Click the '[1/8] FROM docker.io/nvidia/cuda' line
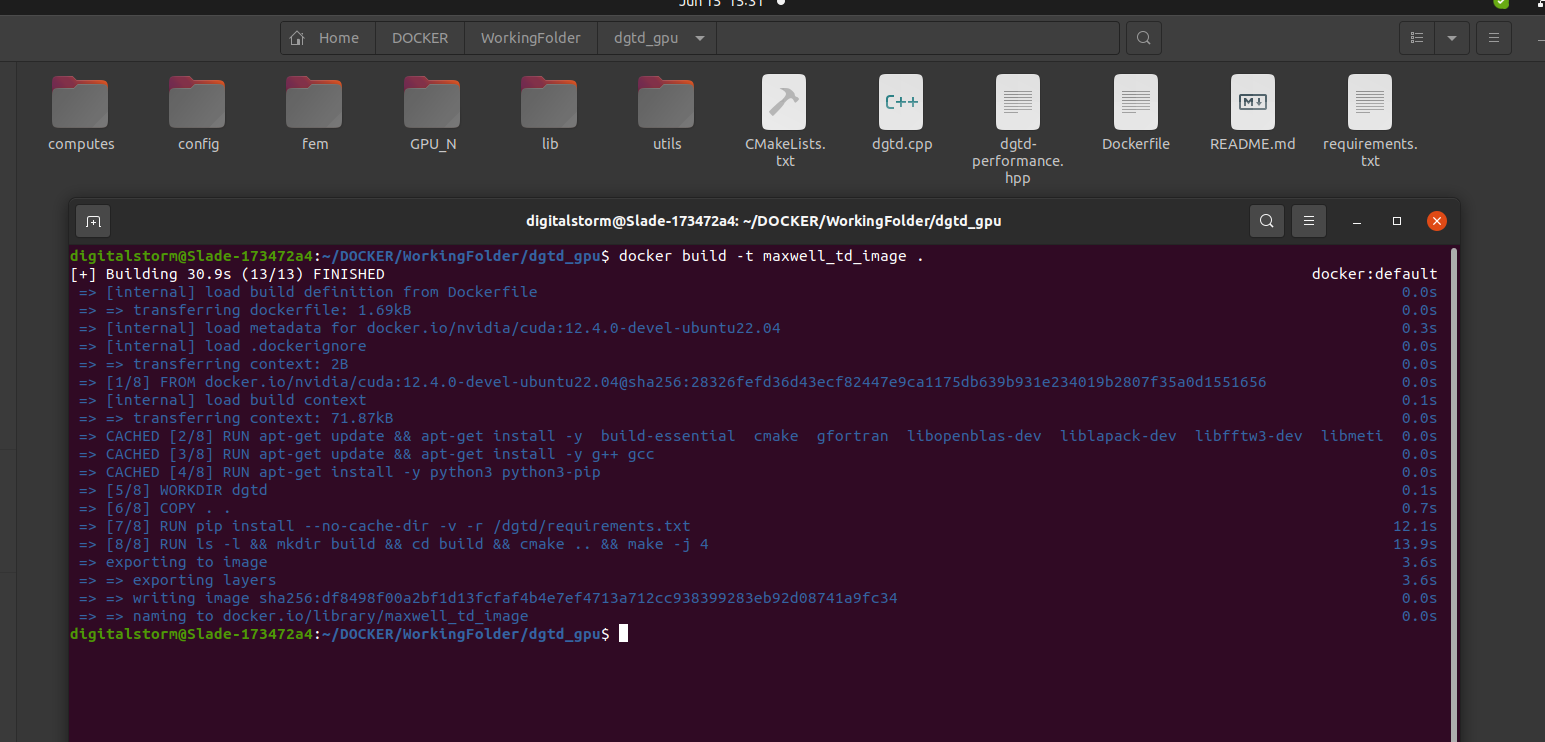The height and width of the screenshot is (742, 1545). pos(673,382)
